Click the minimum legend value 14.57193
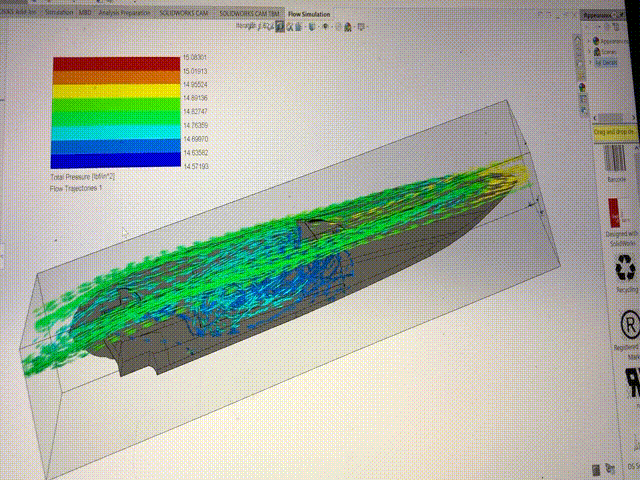Image resolution: width=640 pixels, height=480 pixels. click(x=196, y=167)
